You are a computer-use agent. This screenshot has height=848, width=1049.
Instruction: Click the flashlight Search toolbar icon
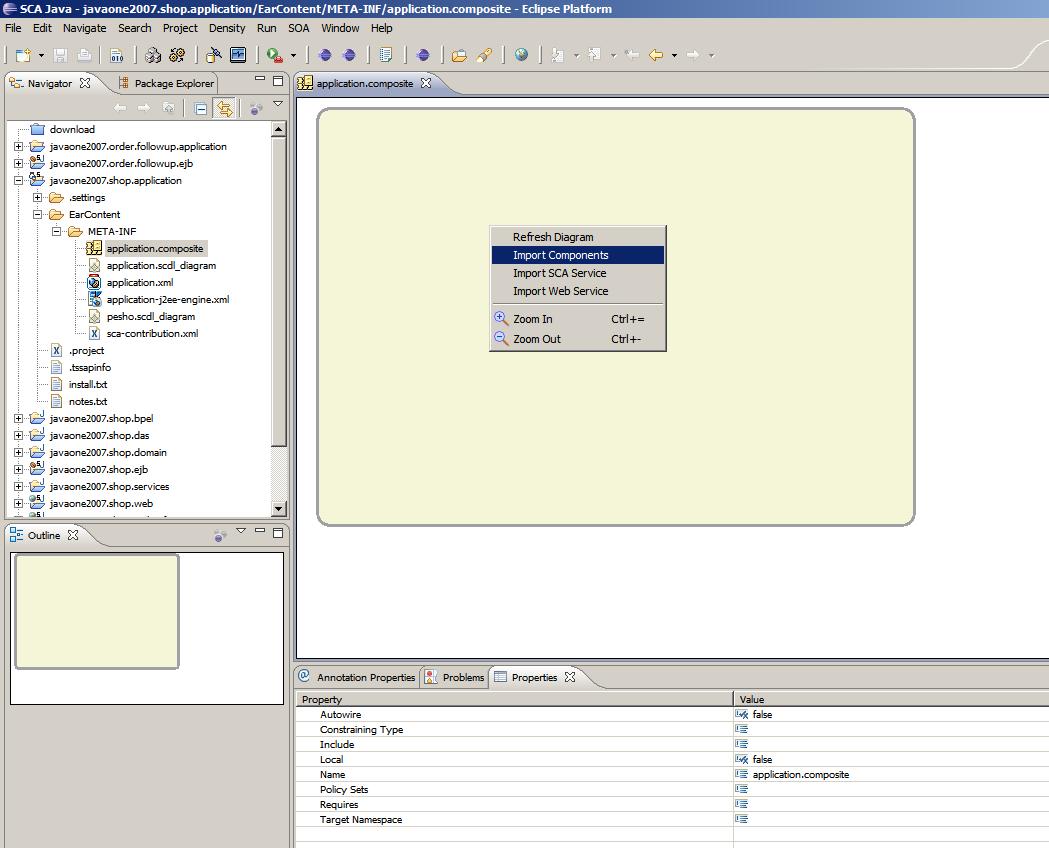pos(484,55)
